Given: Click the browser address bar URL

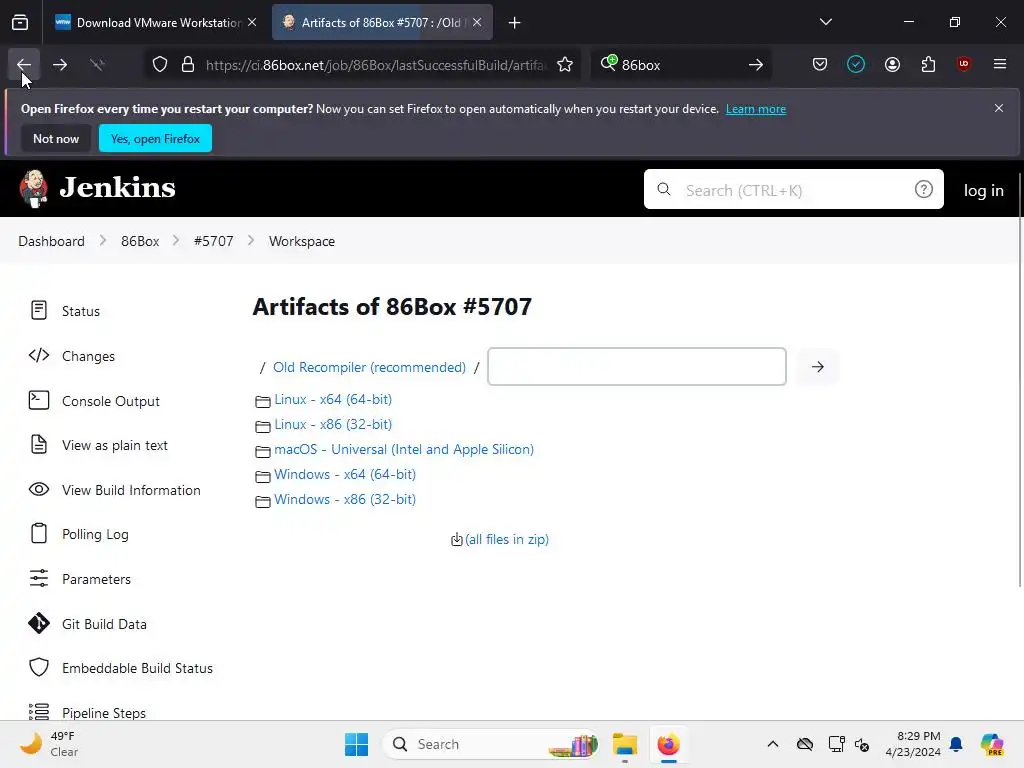Looking at the screenshot, I should click(376, 65).
